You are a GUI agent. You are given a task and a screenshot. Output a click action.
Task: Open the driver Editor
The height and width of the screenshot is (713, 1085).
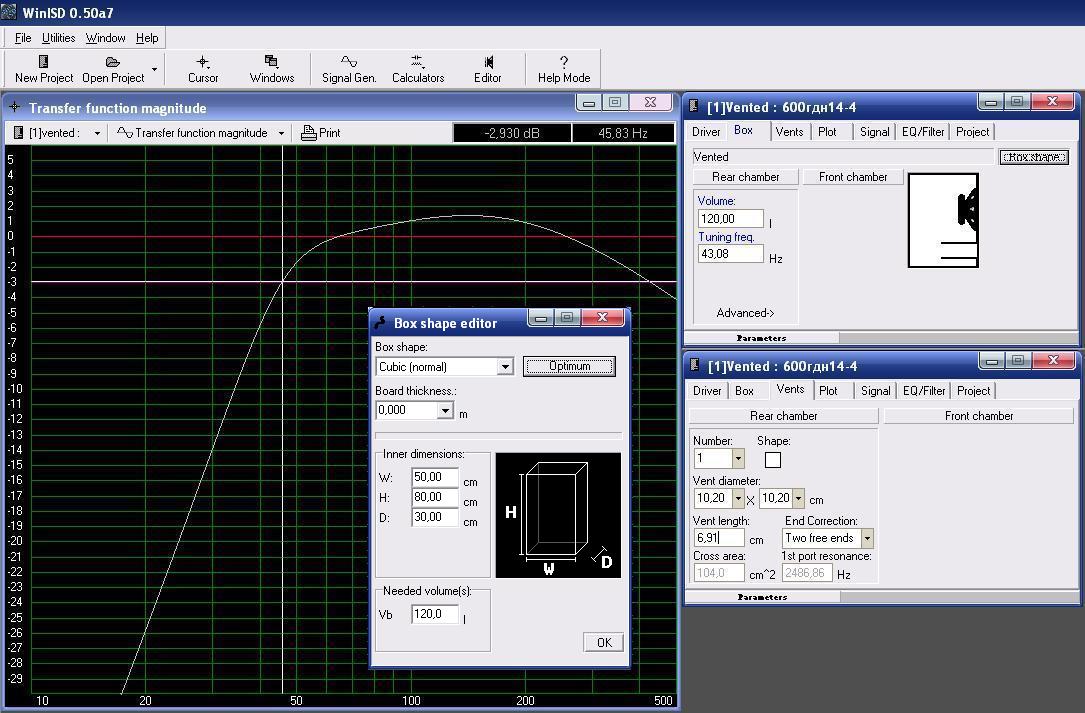488,63
